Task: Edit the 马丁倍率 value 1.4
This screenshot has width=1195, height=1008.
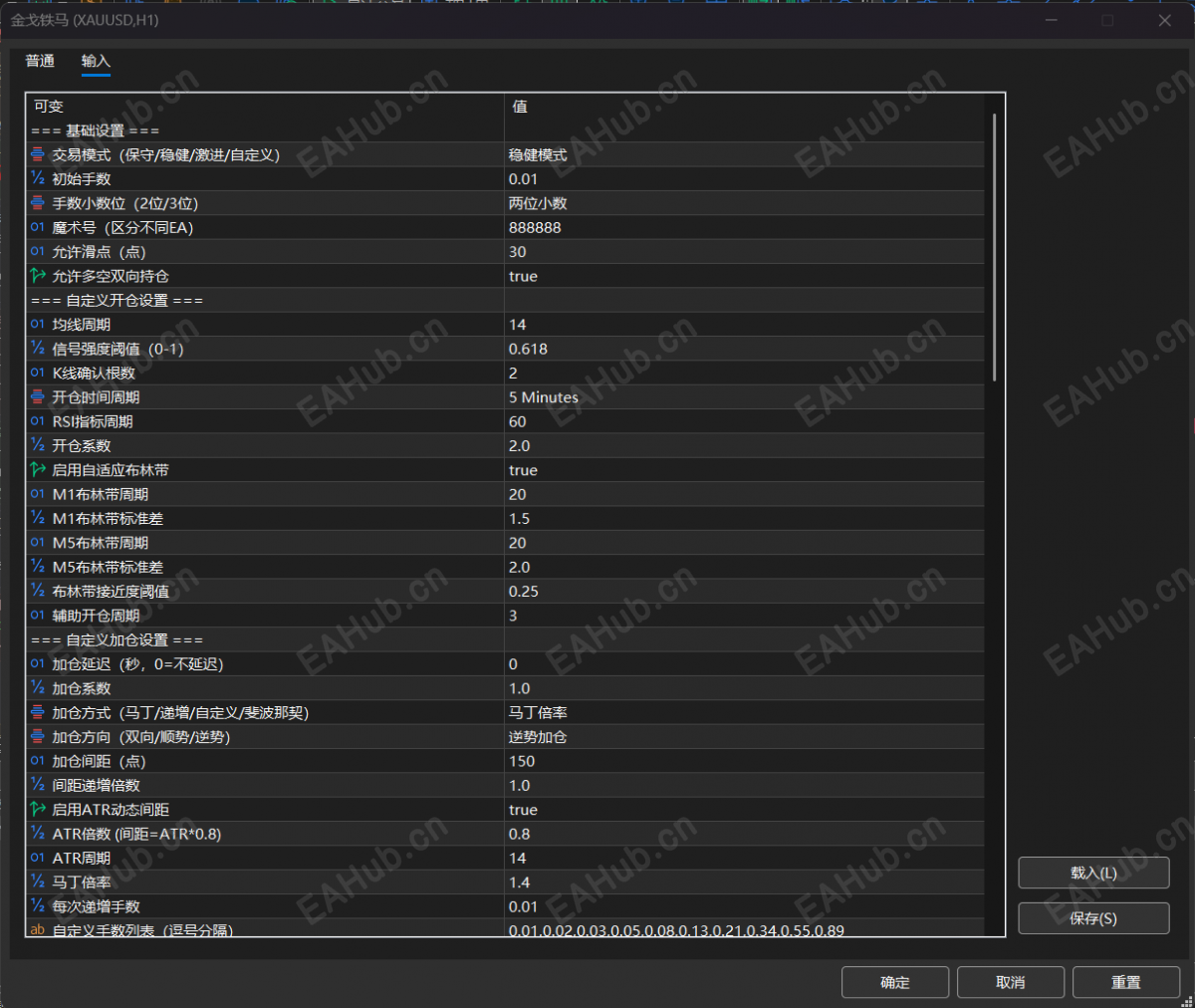Action: click(744, 882)
